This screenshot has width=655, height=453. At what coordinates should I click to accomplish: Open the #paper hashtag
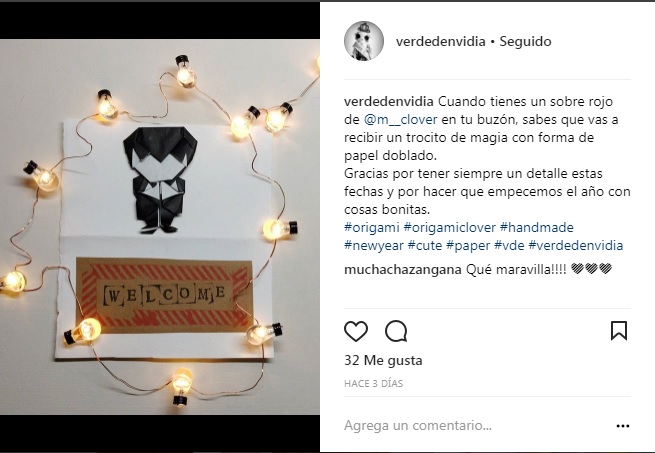click(x=468, y=245)
